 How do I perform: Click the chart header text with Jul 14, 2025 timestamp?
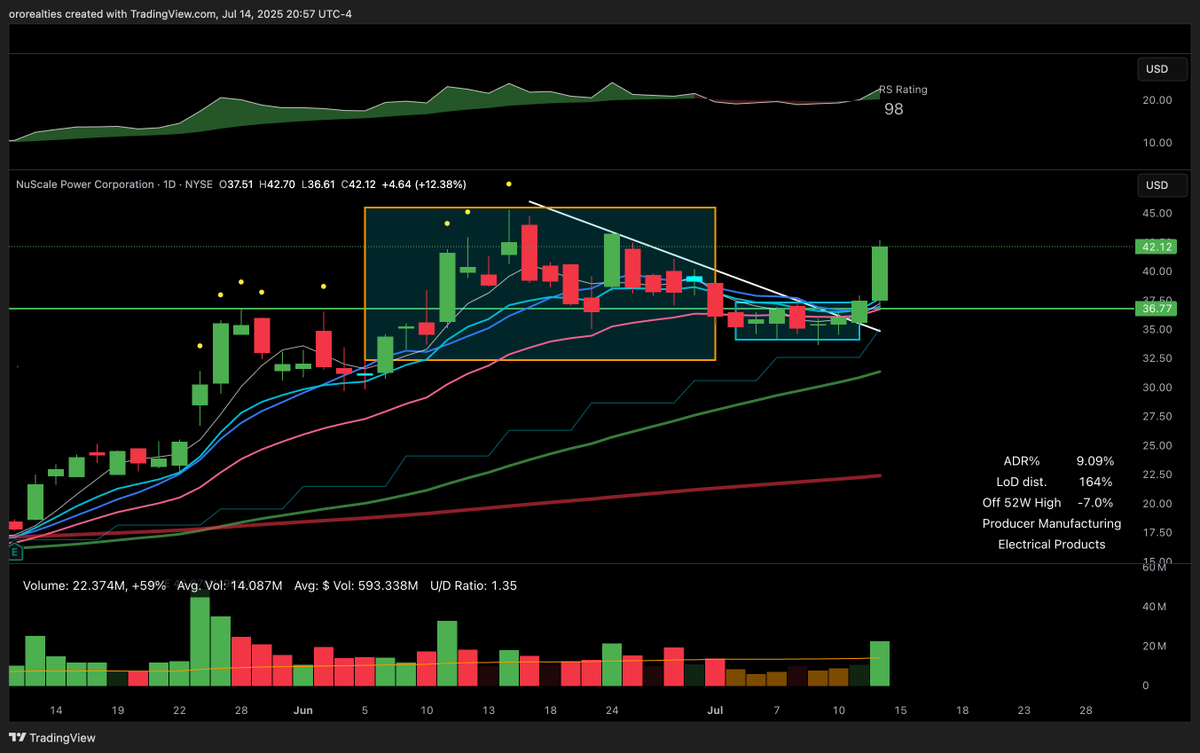point(181,13)
